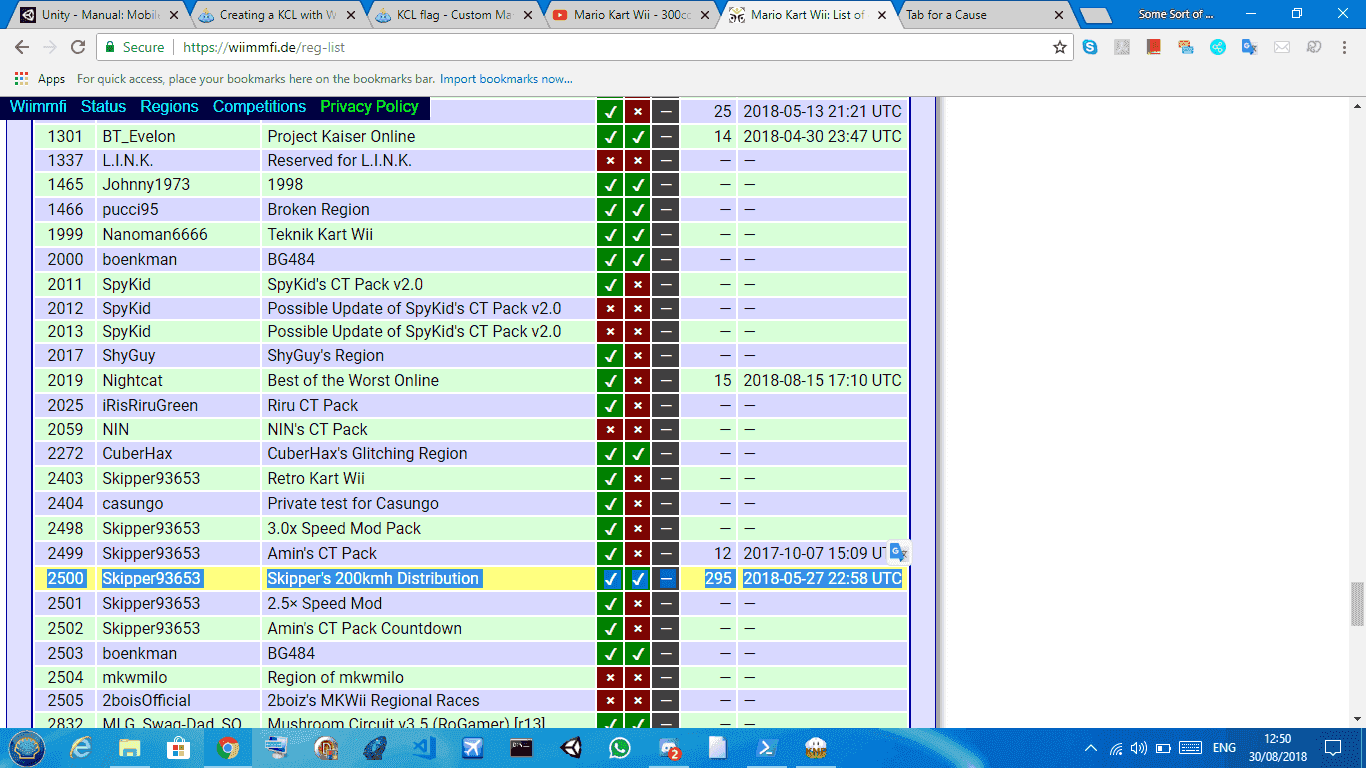Open File Explorer from taskbar

130,748
